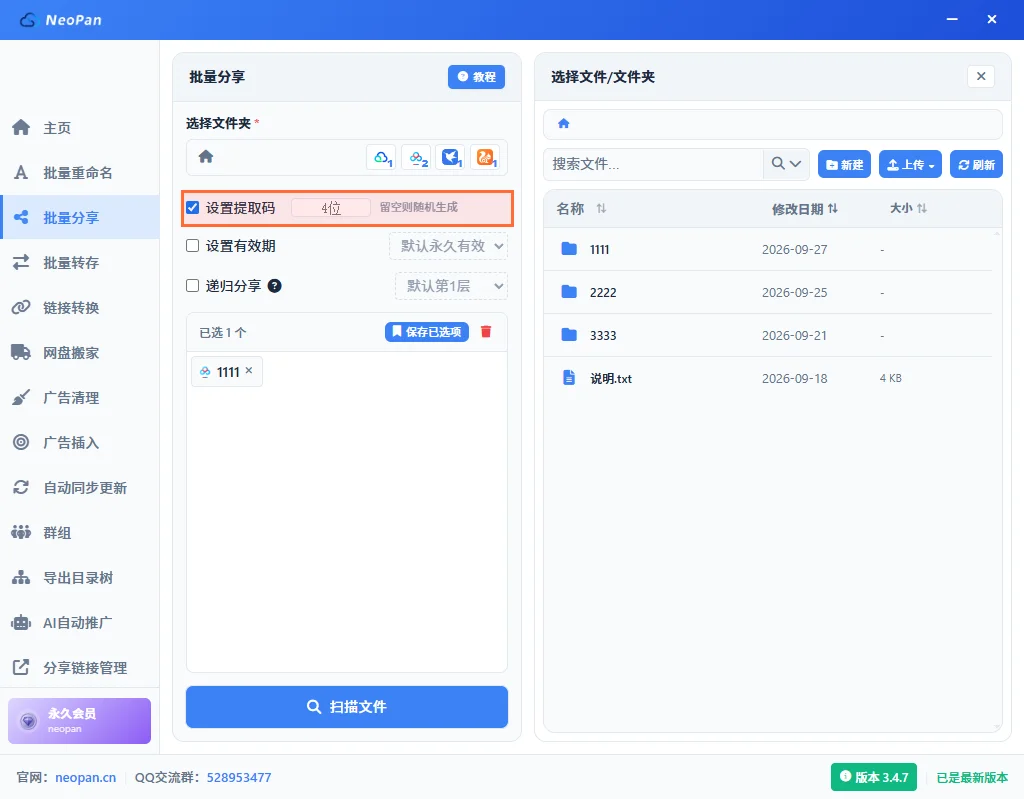Click the 搜索文件 search field
Screen dimensions: 1024x799
(654, 164)
